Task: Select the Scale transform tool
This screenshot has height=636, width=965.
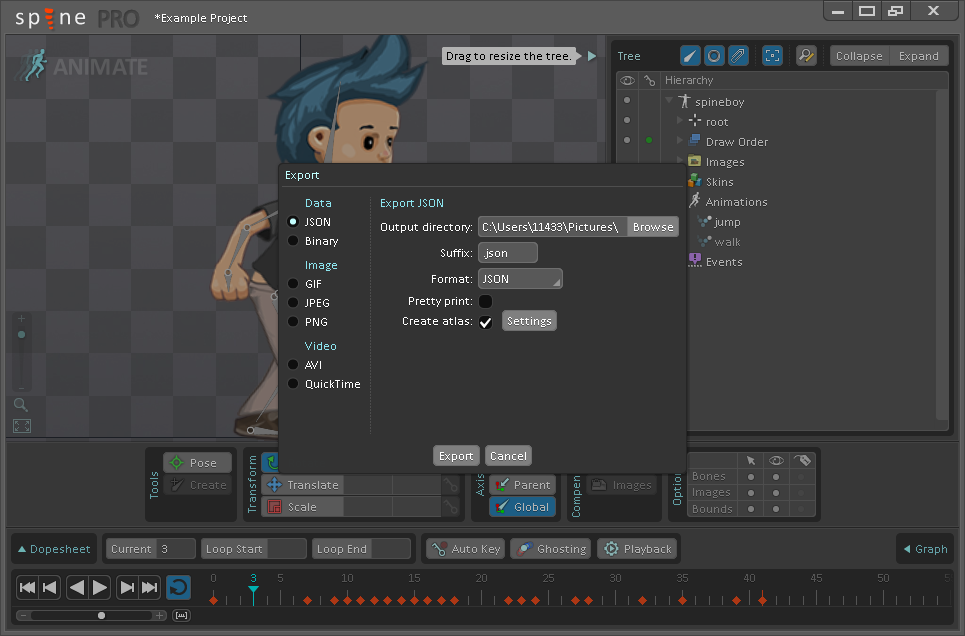Action: tap(302, 507)
